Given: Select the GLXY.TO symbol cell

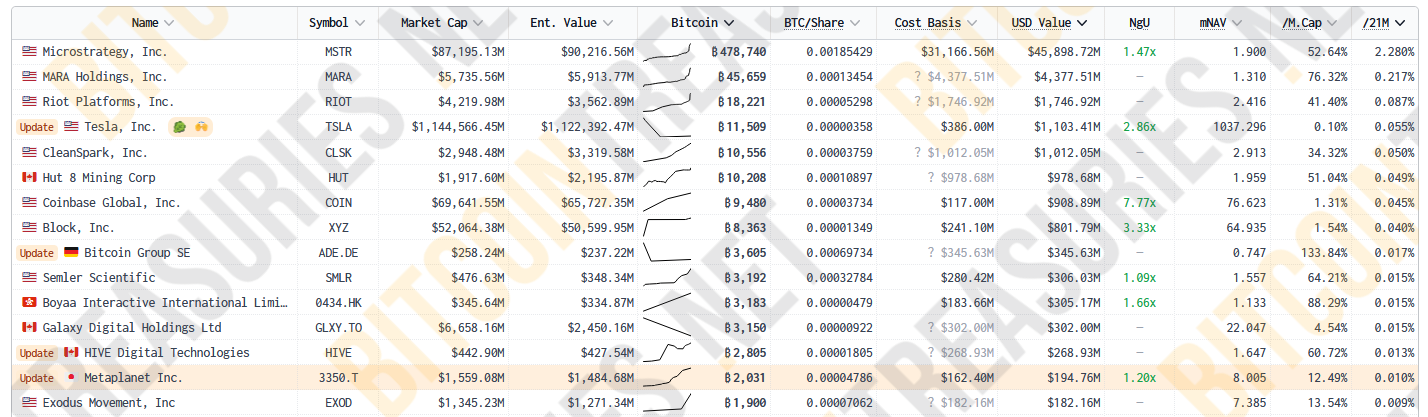Looking at the screenshot, I should click(x=338, y=327).
